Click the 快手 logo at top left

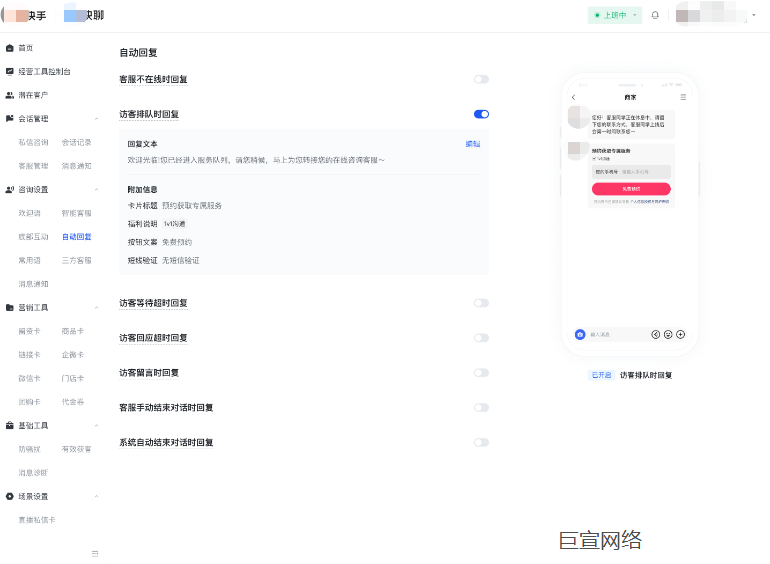[x=25, y=15]
